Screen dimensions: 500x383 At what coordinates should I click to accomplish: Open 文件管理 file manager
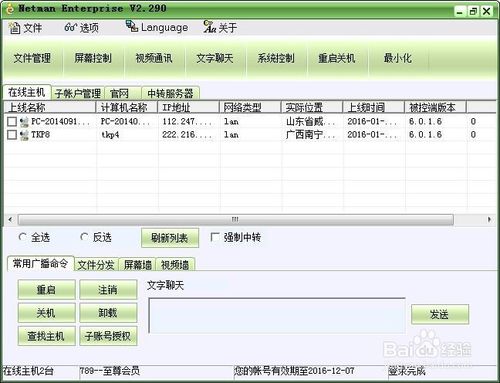click(32, 58)
